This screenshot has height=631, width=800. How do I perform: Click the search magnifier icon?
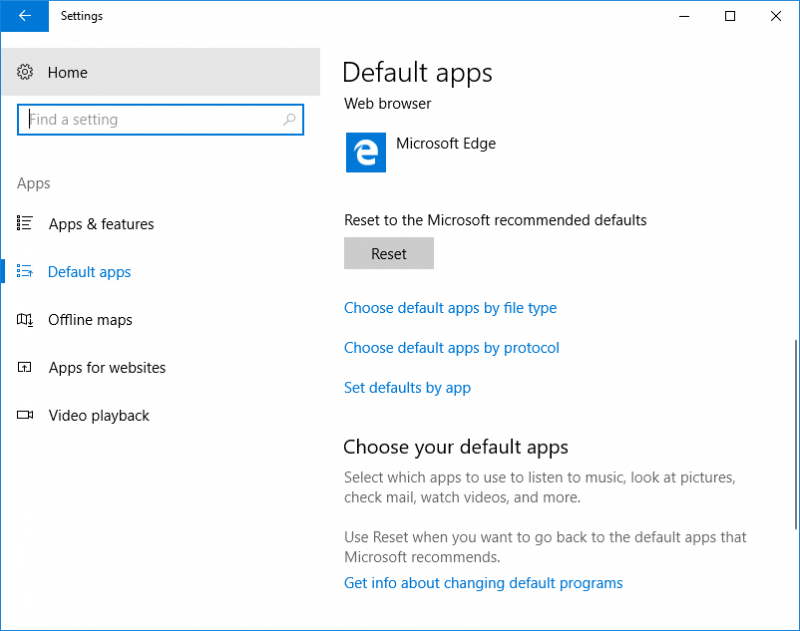(289, 119)
